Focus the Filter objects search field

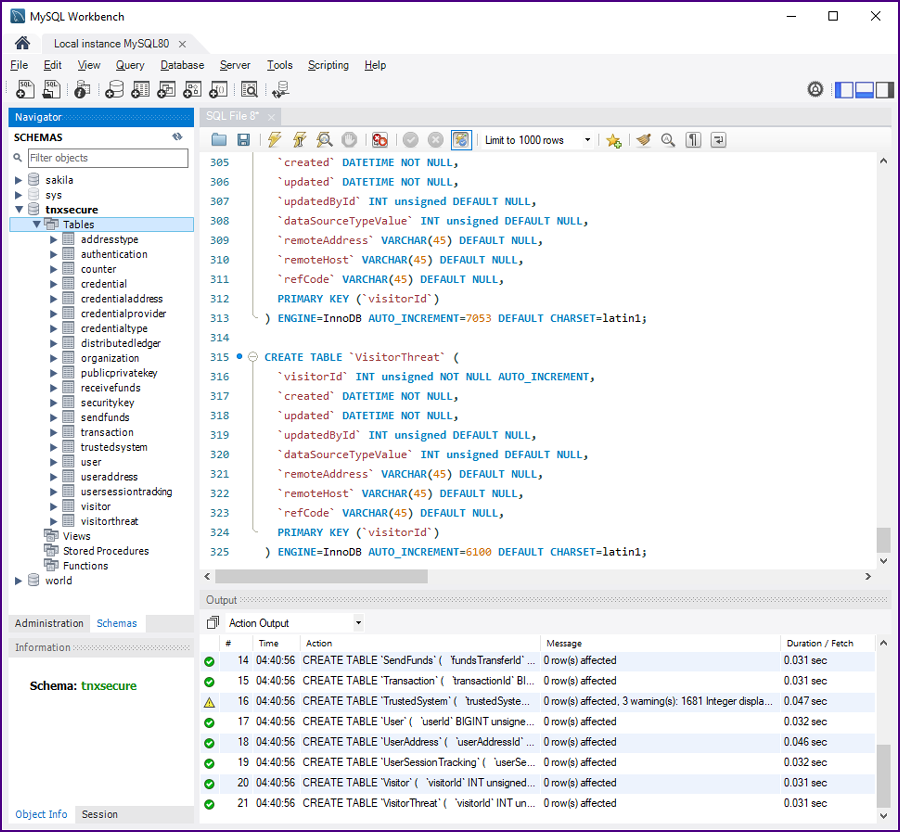(x=108, y=158)
